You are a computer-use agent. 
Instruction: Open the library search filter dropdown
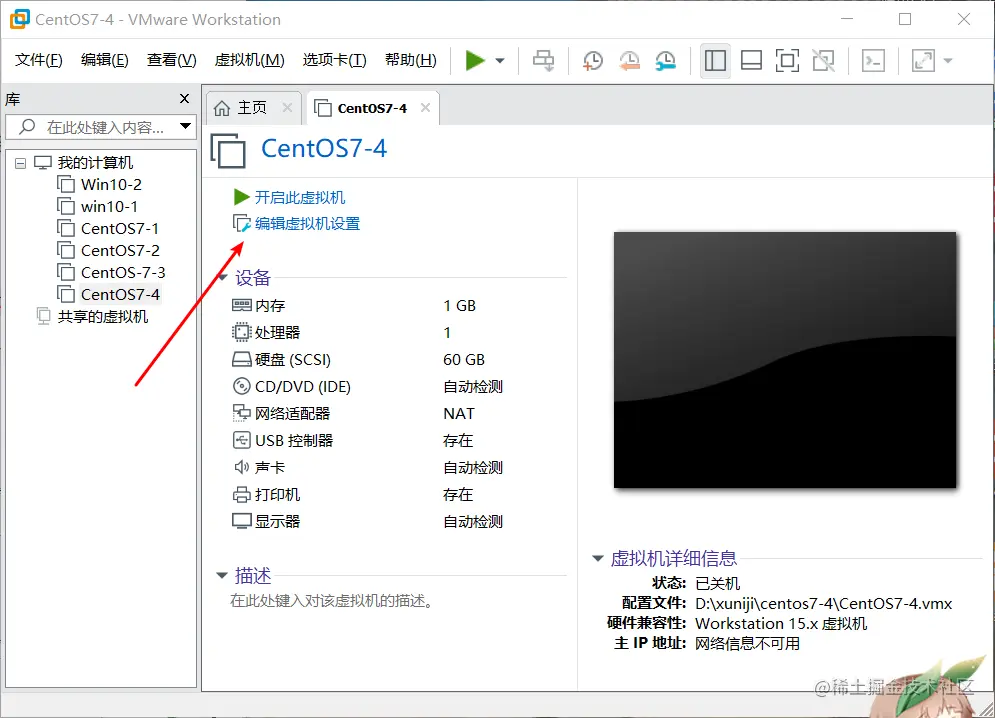coord(185,126)
